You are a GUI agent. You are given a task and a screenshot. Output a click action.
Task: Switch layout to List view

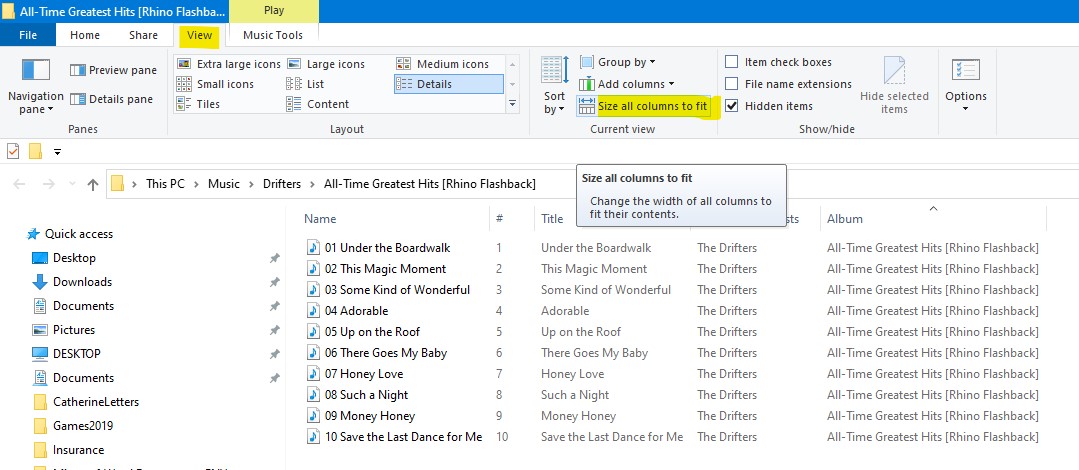[306, 84]
